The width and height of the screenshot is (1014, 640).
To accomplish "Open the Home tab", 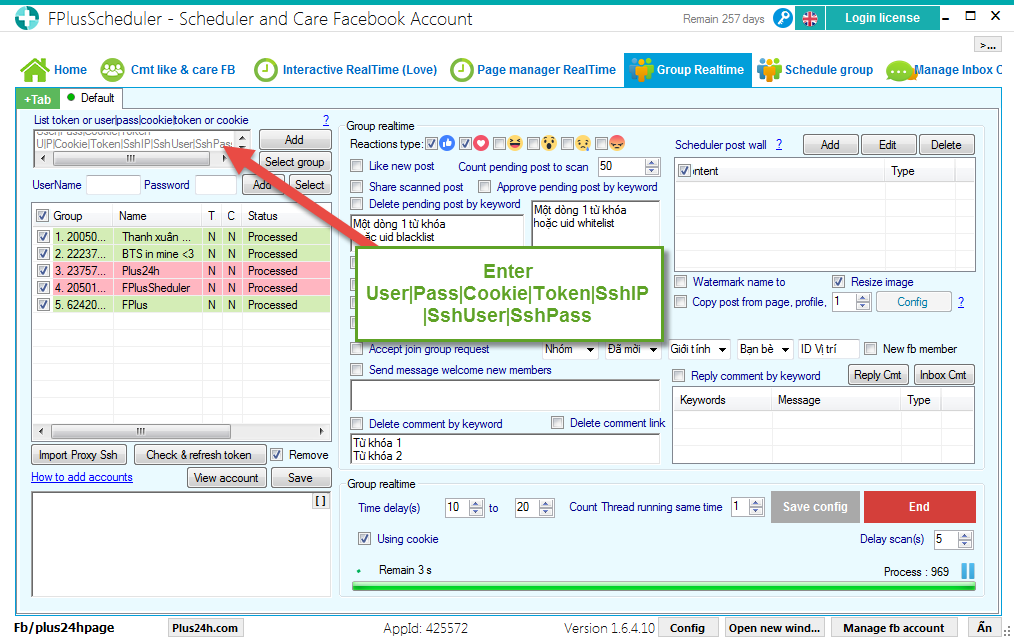I will (54, 70).
